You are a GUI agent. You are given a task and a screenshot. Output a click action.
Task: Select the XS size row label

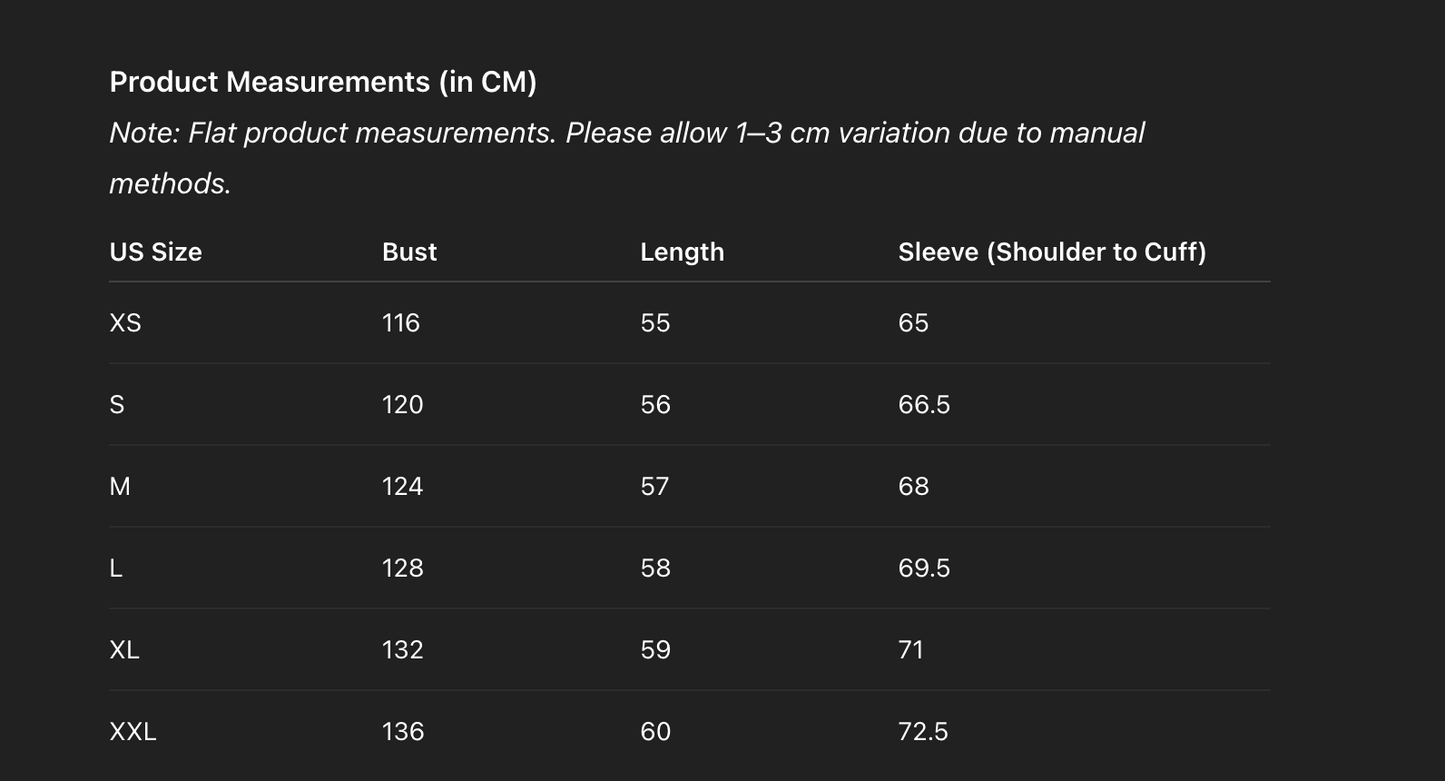(x=125, y=323)
